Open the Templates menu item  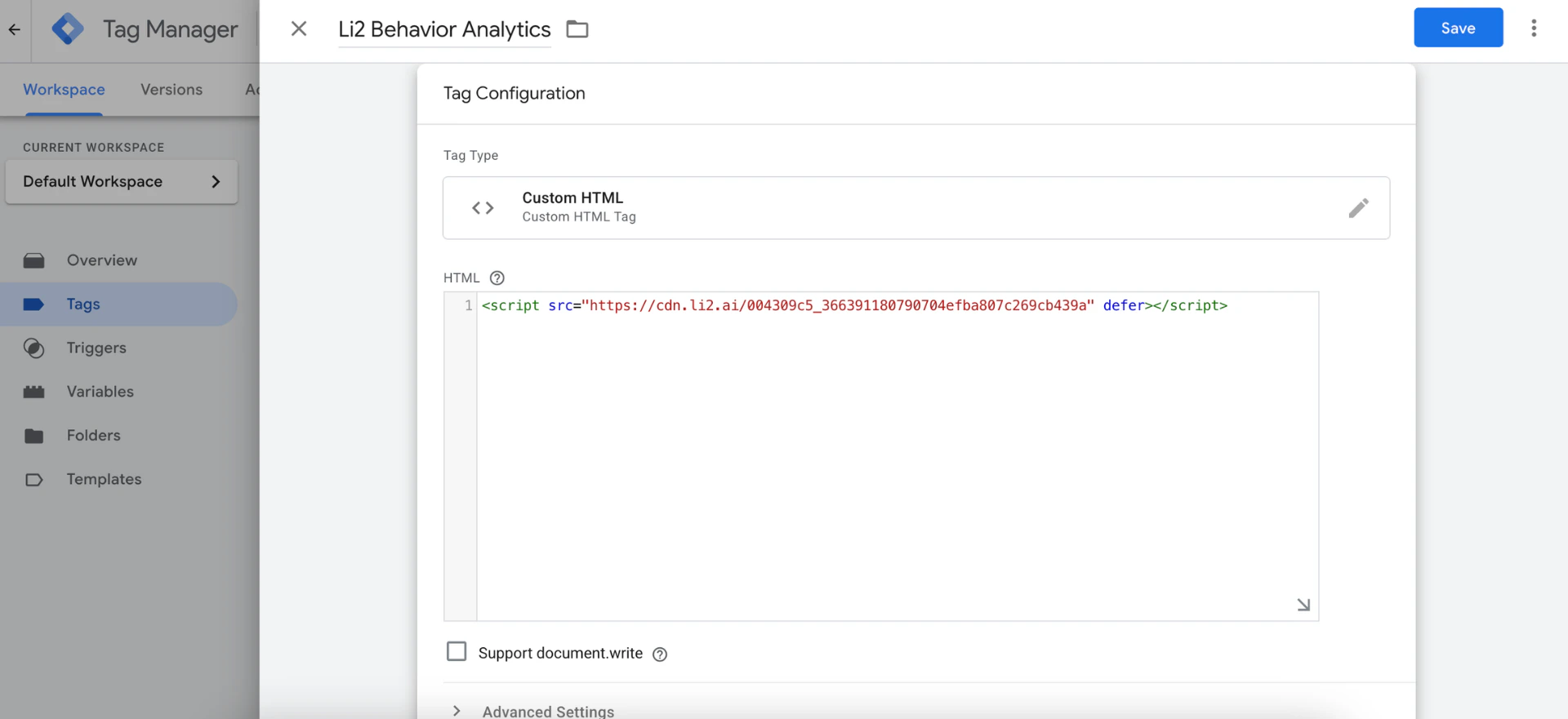(118, 480)
